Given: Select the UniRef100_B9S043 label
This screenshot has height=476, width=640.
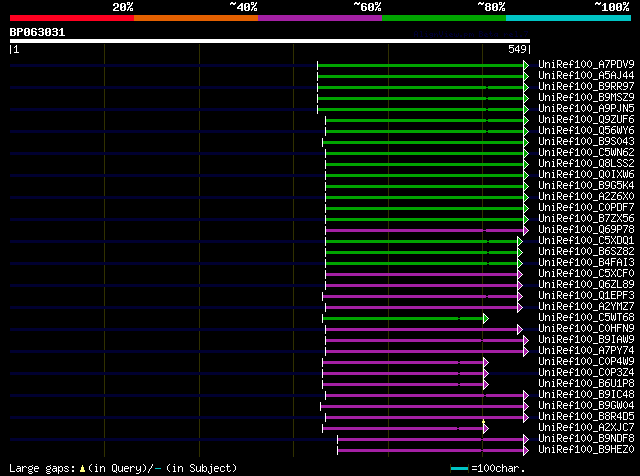Looking at the screenshot, I should pos(586,142).
